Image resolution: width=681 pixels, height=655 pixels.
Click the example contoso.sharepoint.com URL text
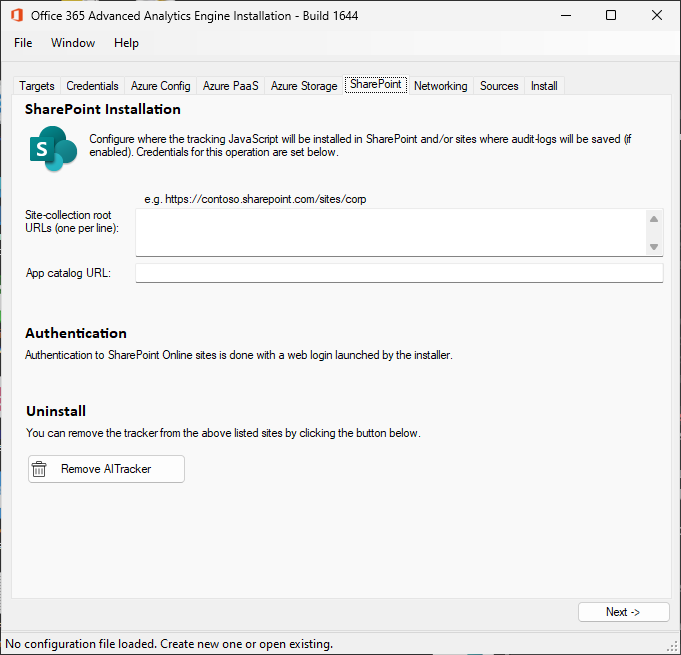255,199
